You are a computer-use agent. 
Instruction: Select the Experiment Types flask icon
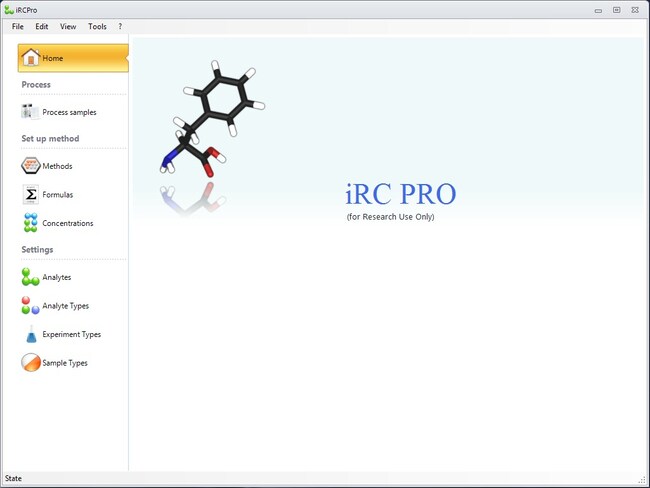(31, 334)
